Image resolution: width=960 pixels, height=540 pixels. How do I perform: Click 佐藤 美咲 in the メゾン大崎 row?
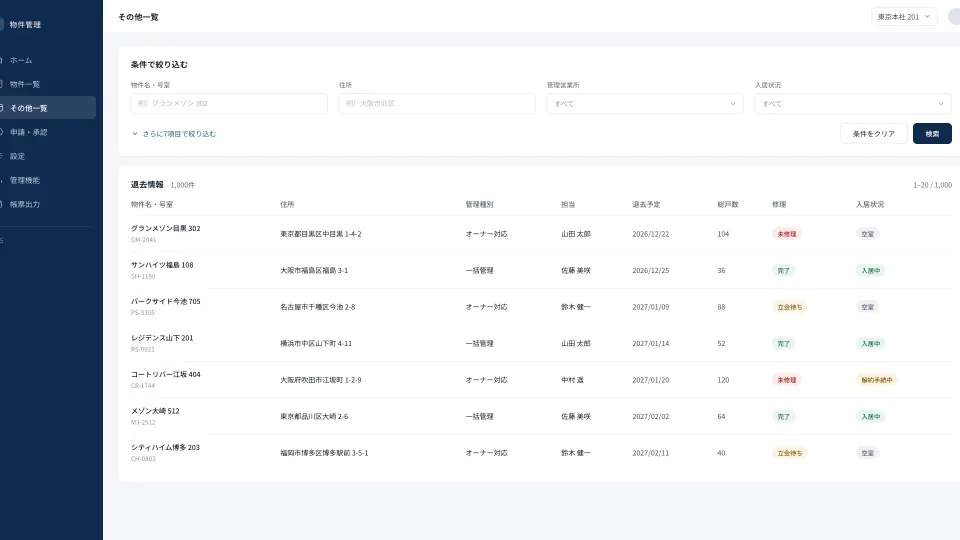pos(576,416)
